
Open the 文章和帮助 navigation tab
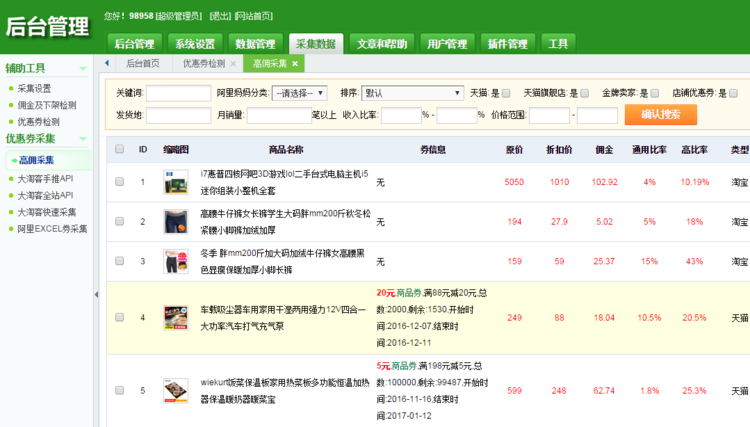tap(382, 44)
